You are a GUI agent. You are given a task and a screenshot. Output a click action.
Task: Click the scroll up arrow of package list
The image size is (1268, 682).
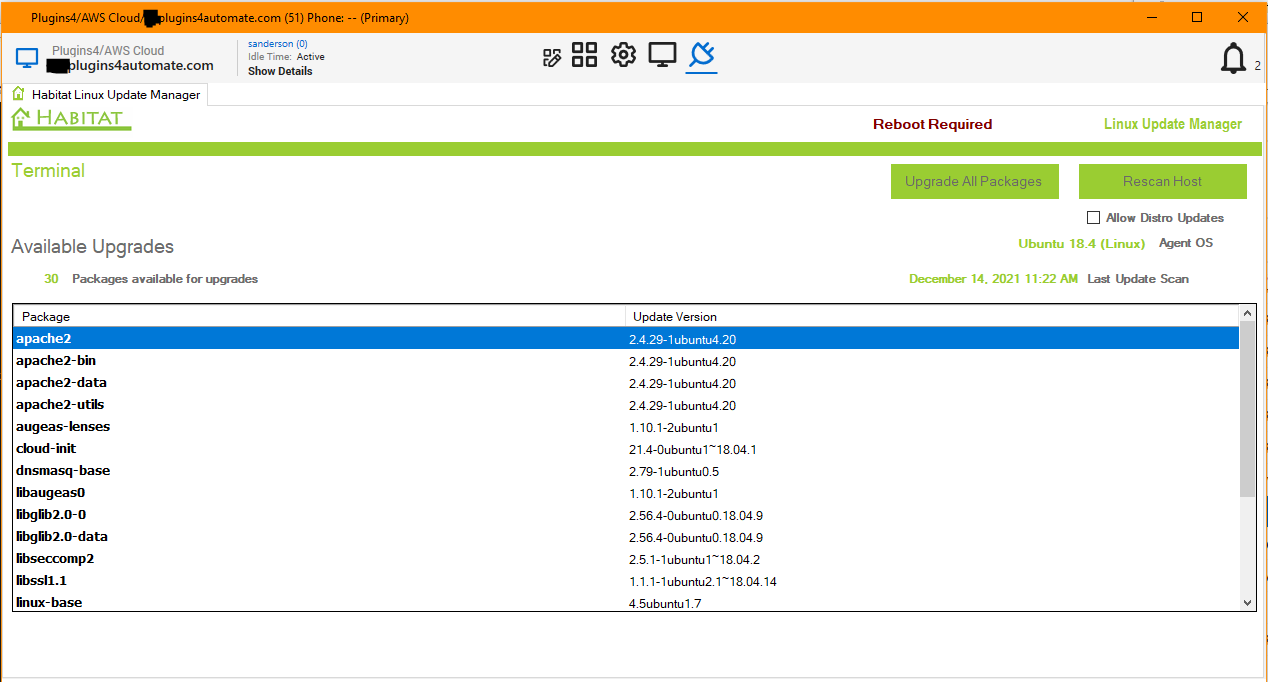coord(1247,314)
